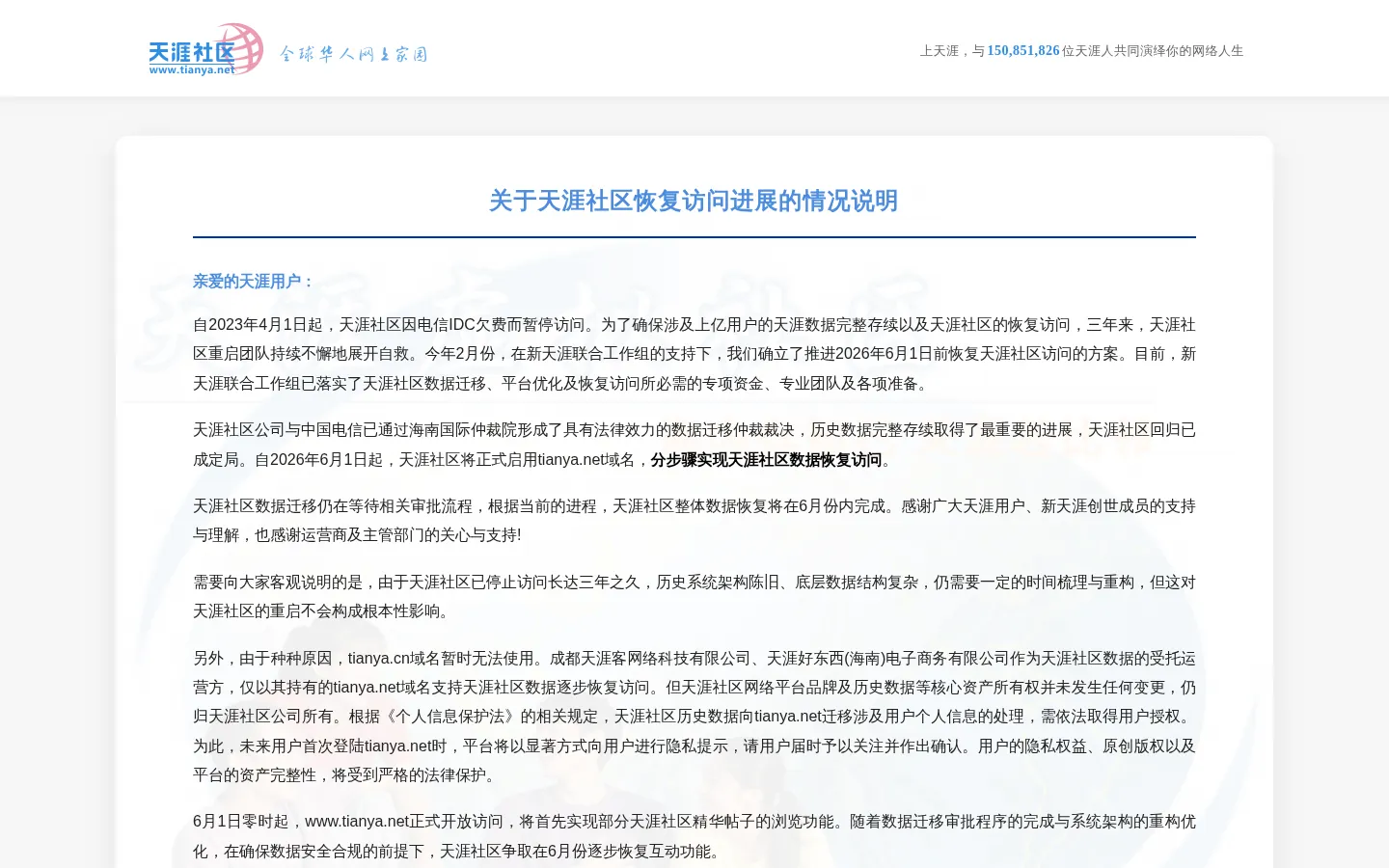
Task: Click the header text 上天涯，与
Action: [952, 51]
